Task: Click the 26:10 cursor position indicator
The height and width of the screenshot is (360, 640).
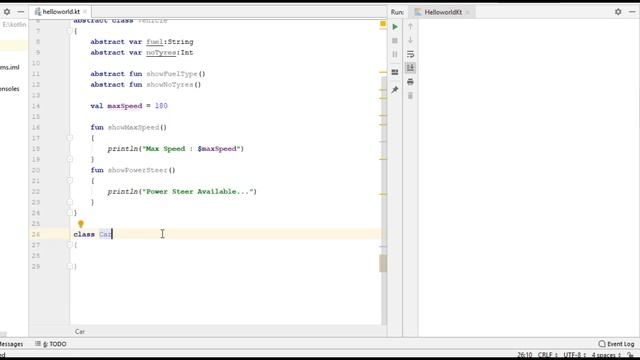Action: pyautogui.click(x=524, y=355)
